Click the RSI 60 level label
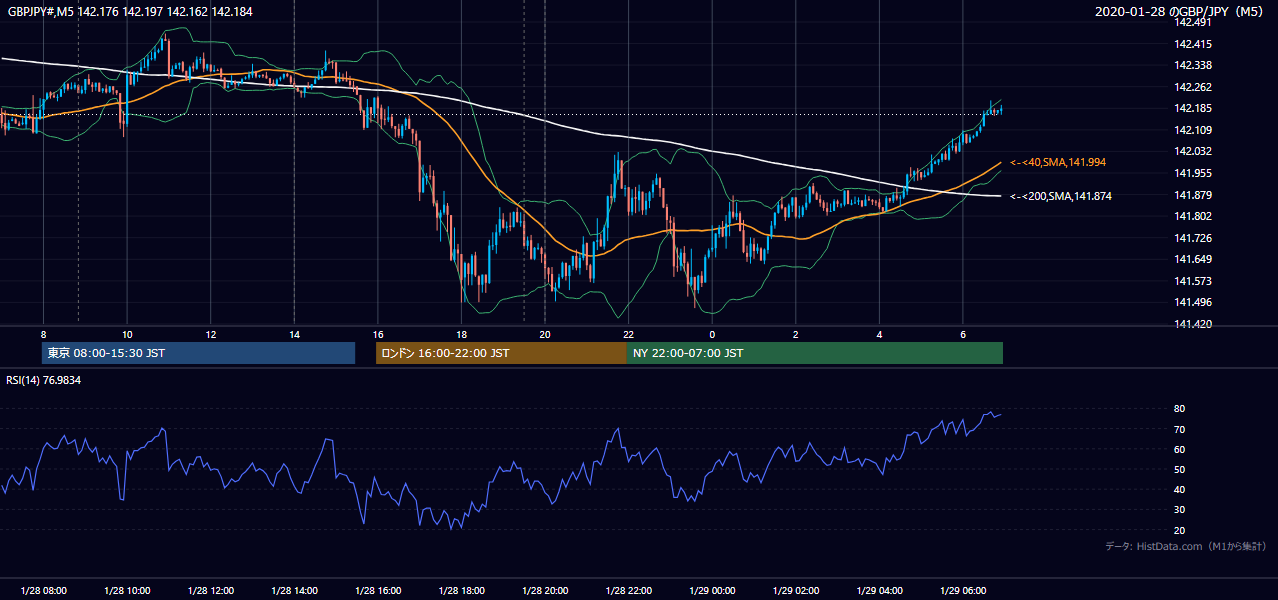 1180,449
